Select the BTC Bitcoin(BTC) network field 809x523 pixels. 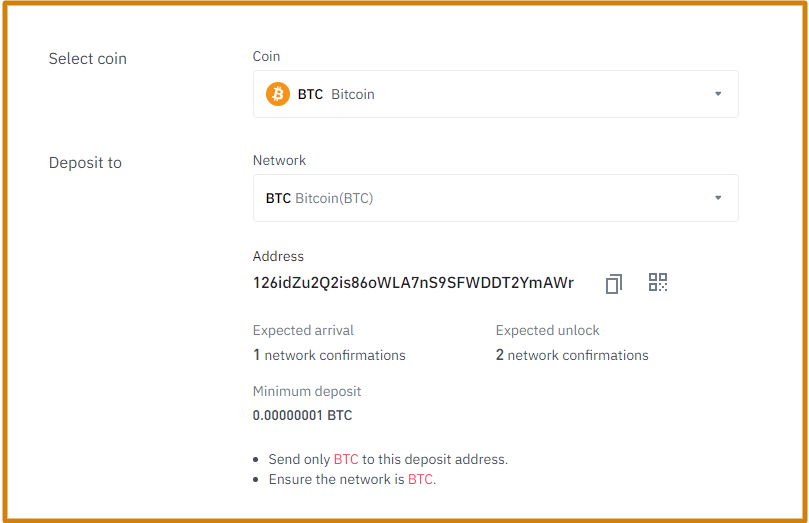[x=495, y=198]
